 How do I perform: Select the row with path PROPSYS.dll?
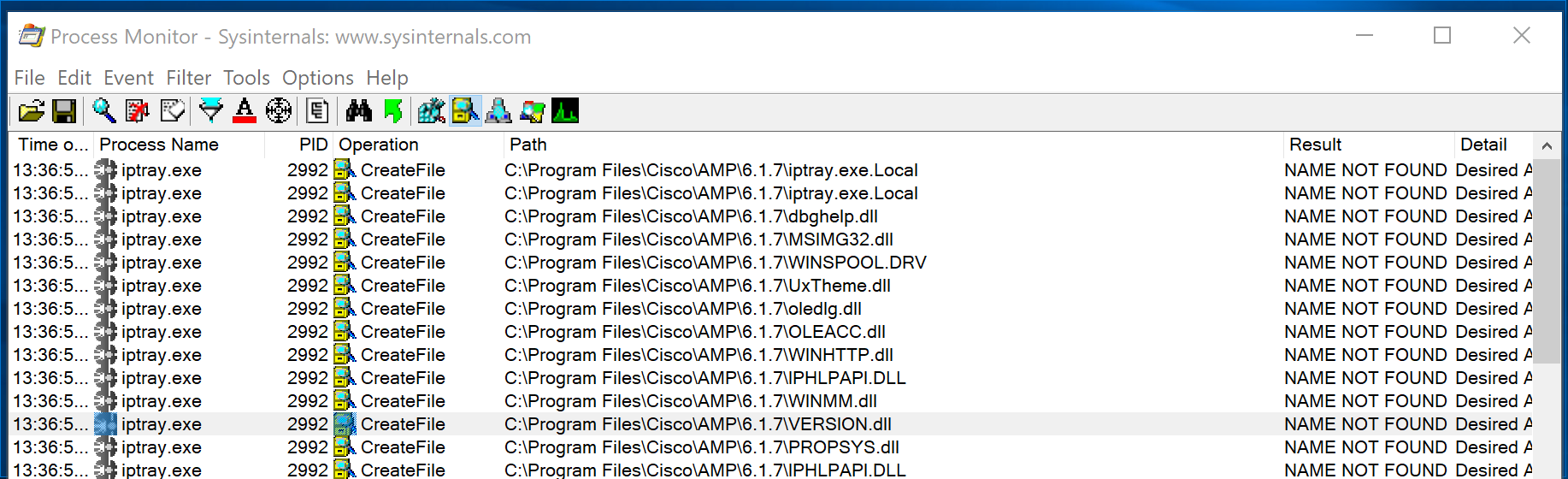(772, 447)
